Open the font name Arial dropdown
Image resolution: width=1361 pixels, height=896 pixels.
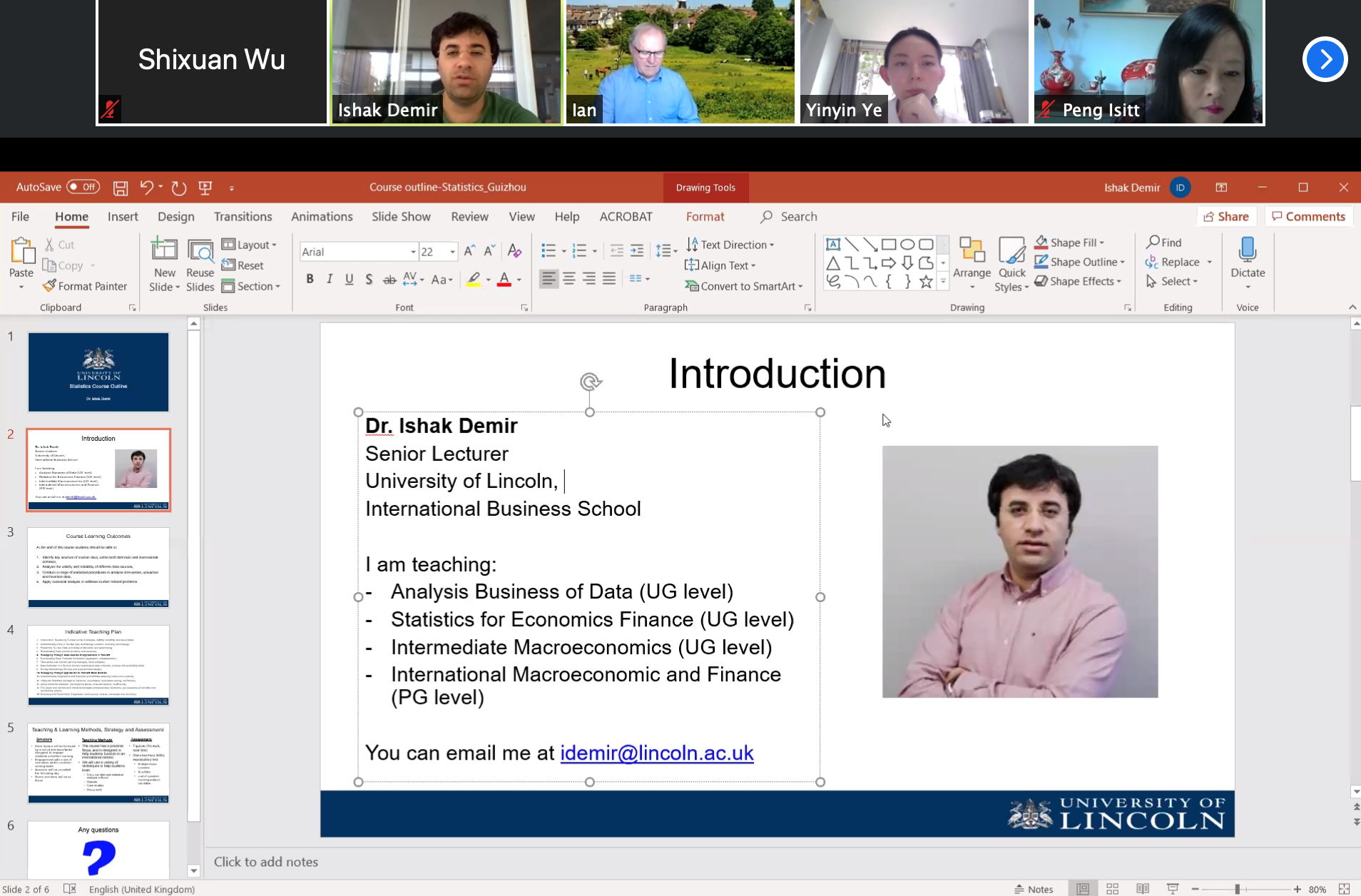click(413, 252)
